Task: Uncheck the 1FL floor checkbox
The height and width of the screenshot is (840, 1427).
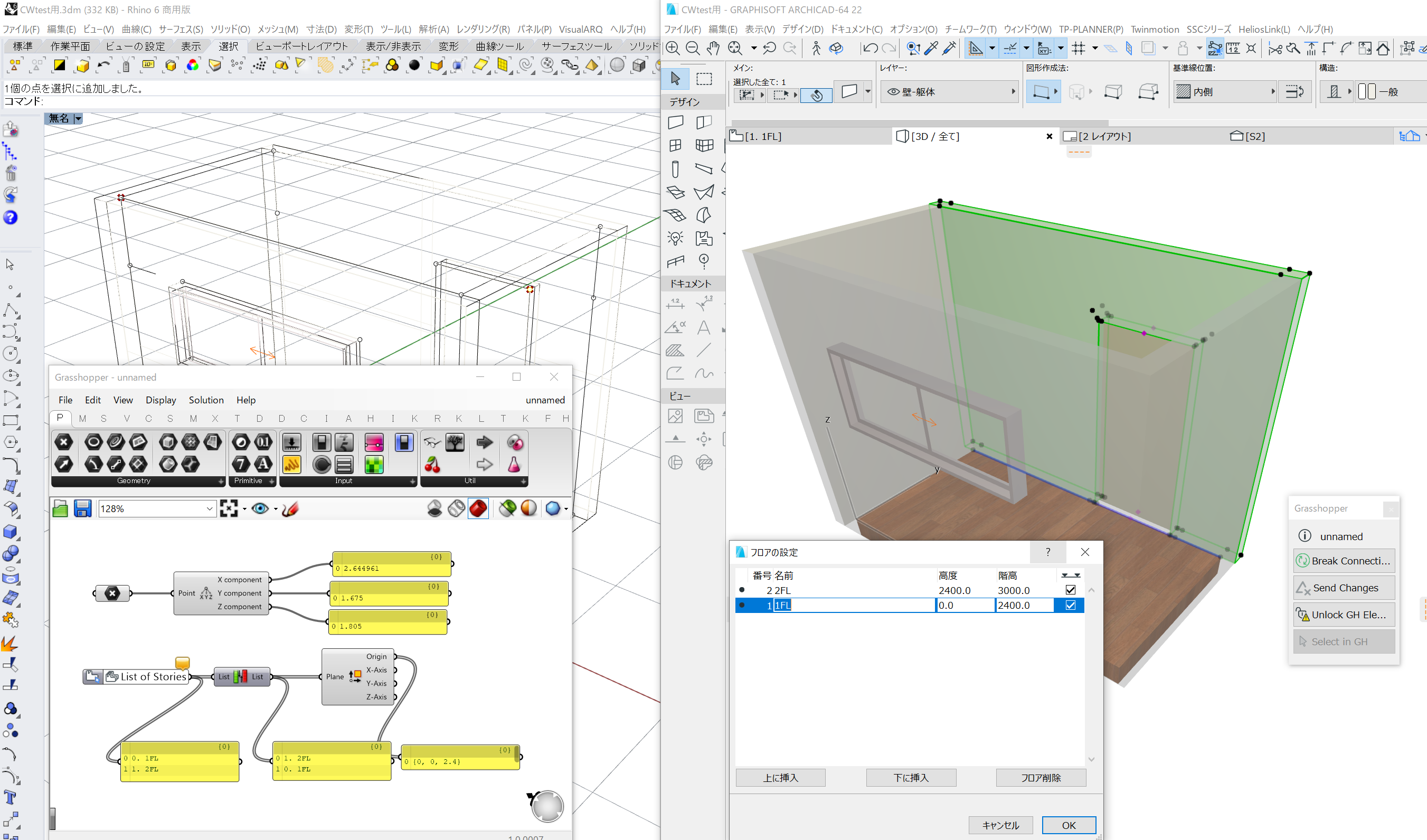Action: click(1070, 605)
